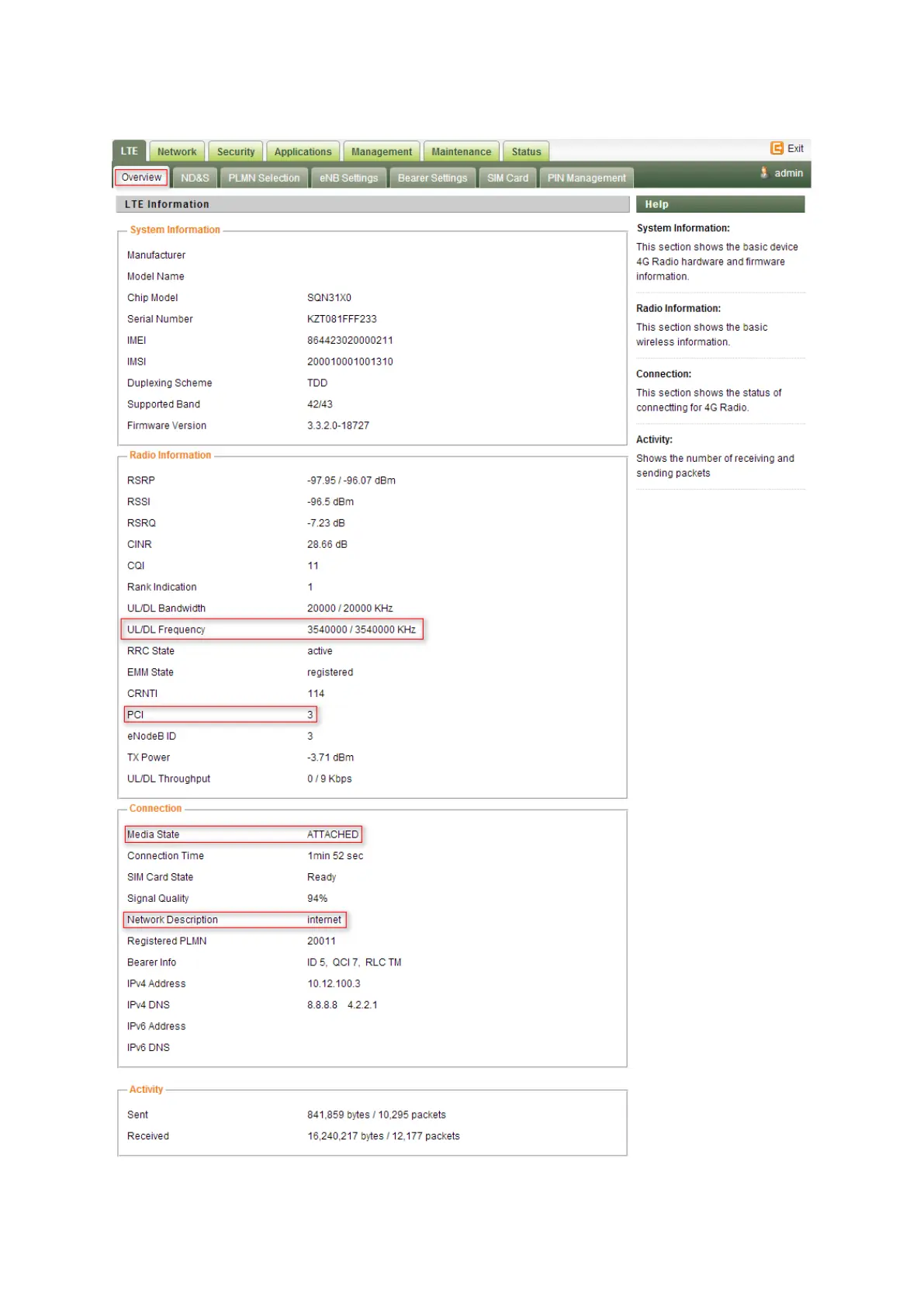The width and height of the screenshot is (924, 1307).
Task: Open the PLMN Selection sub-tab
Action: pos(264,178)
